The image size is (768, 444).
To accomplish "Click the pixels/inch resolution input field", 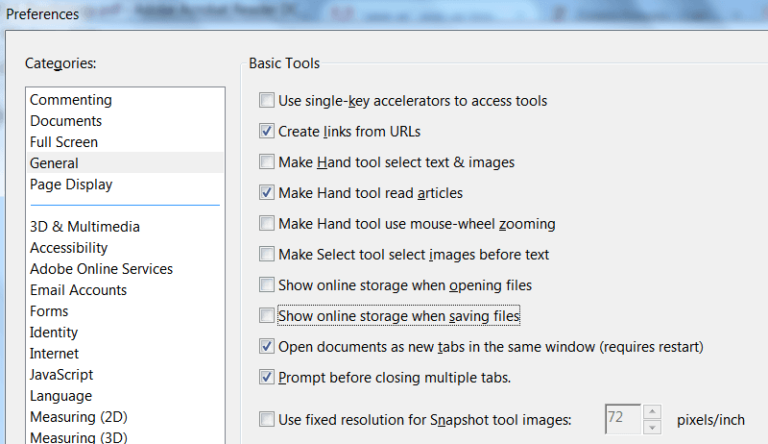I will coord(623,419).
